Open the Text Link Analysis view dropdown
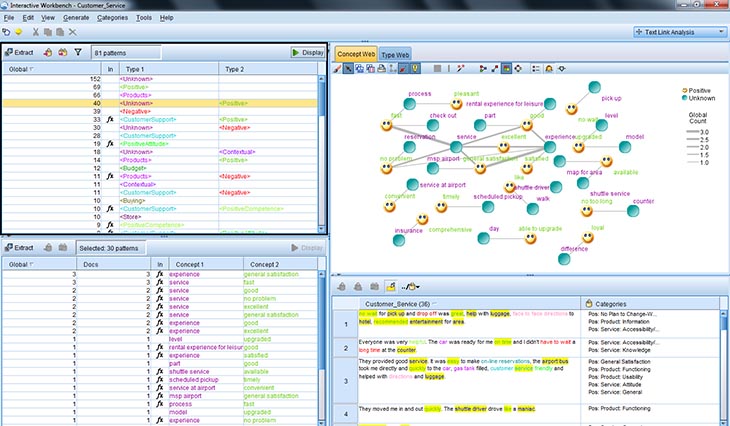The width and height of the screenshot is (730, 426). [678, 32]
